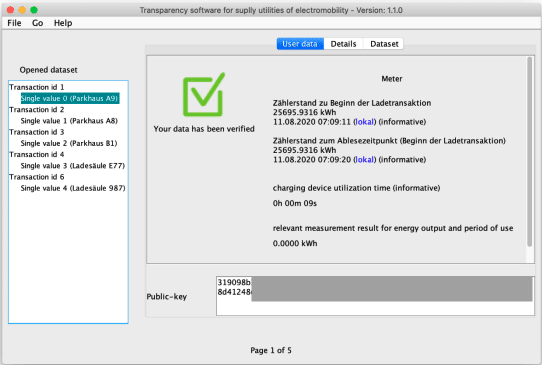
Task: Switch to the Dataset tab
Action: coord(384,44)
